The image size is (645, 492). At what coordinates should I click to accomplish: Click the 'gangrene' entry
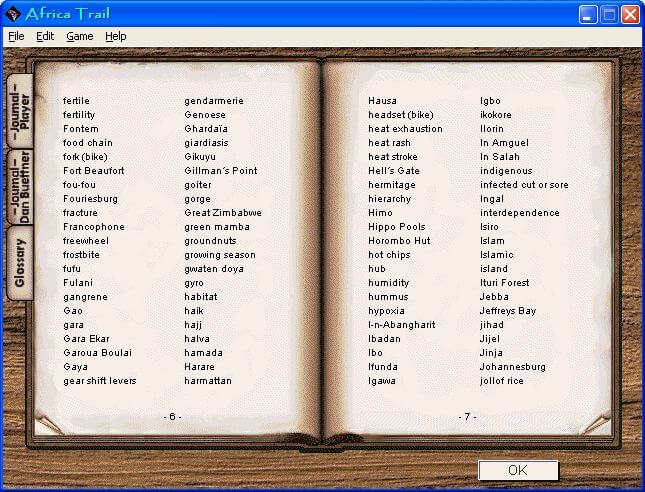pyautogui.click(x=85, y=297)
